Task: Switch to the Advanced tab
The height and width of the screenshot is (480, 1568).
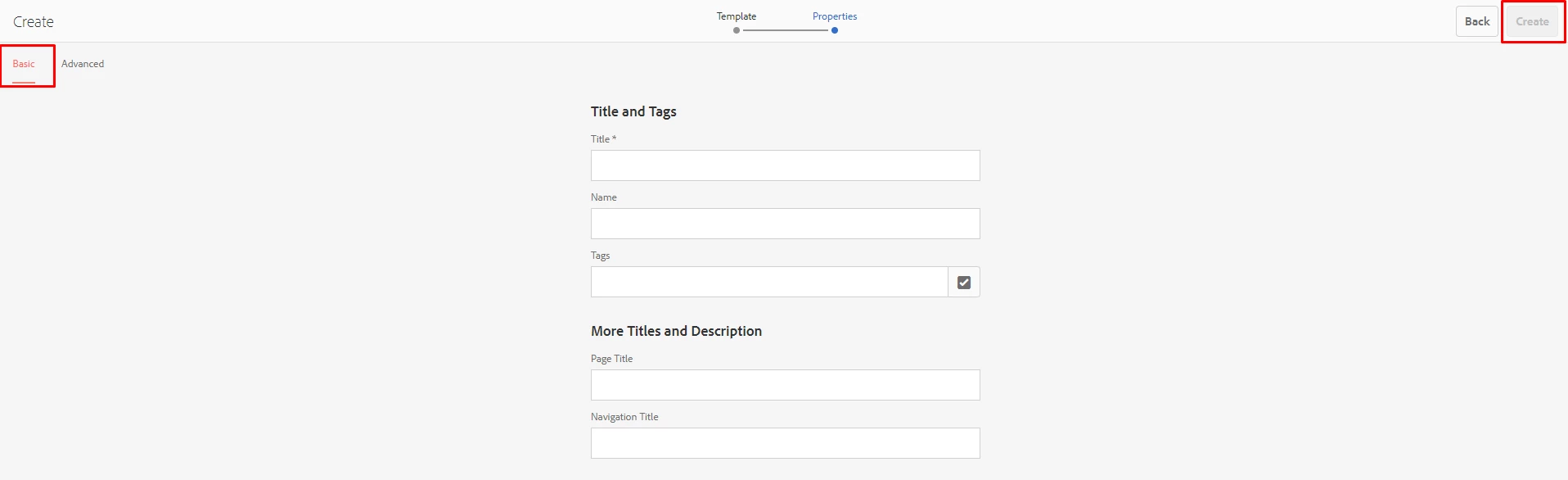Action: (x=83, y=64)
